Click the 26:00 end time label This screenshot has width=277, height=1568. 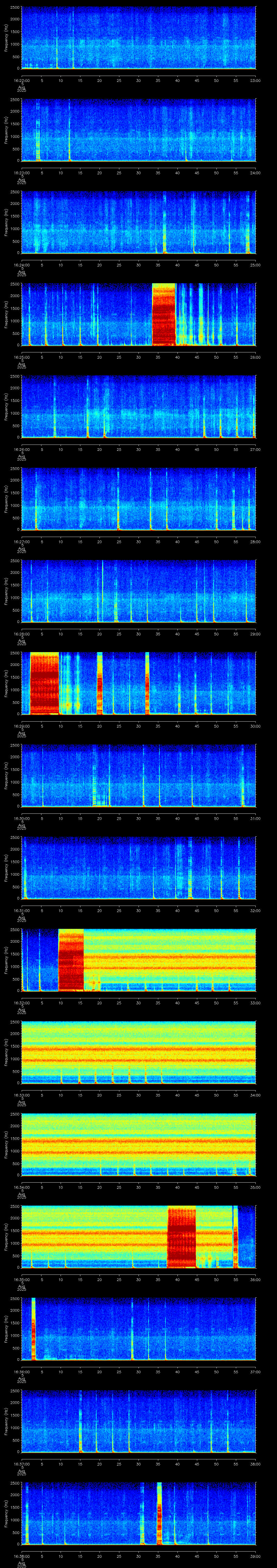point(255,357)
